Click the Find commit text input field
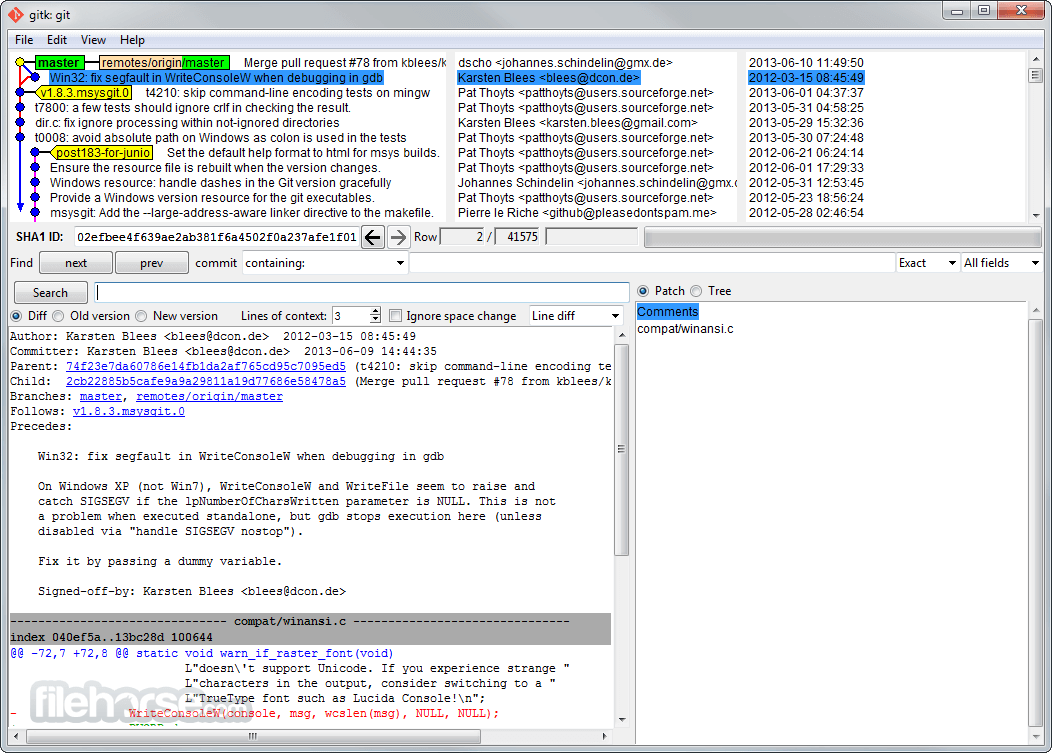The image size is (1052, 753). [652, 263]
